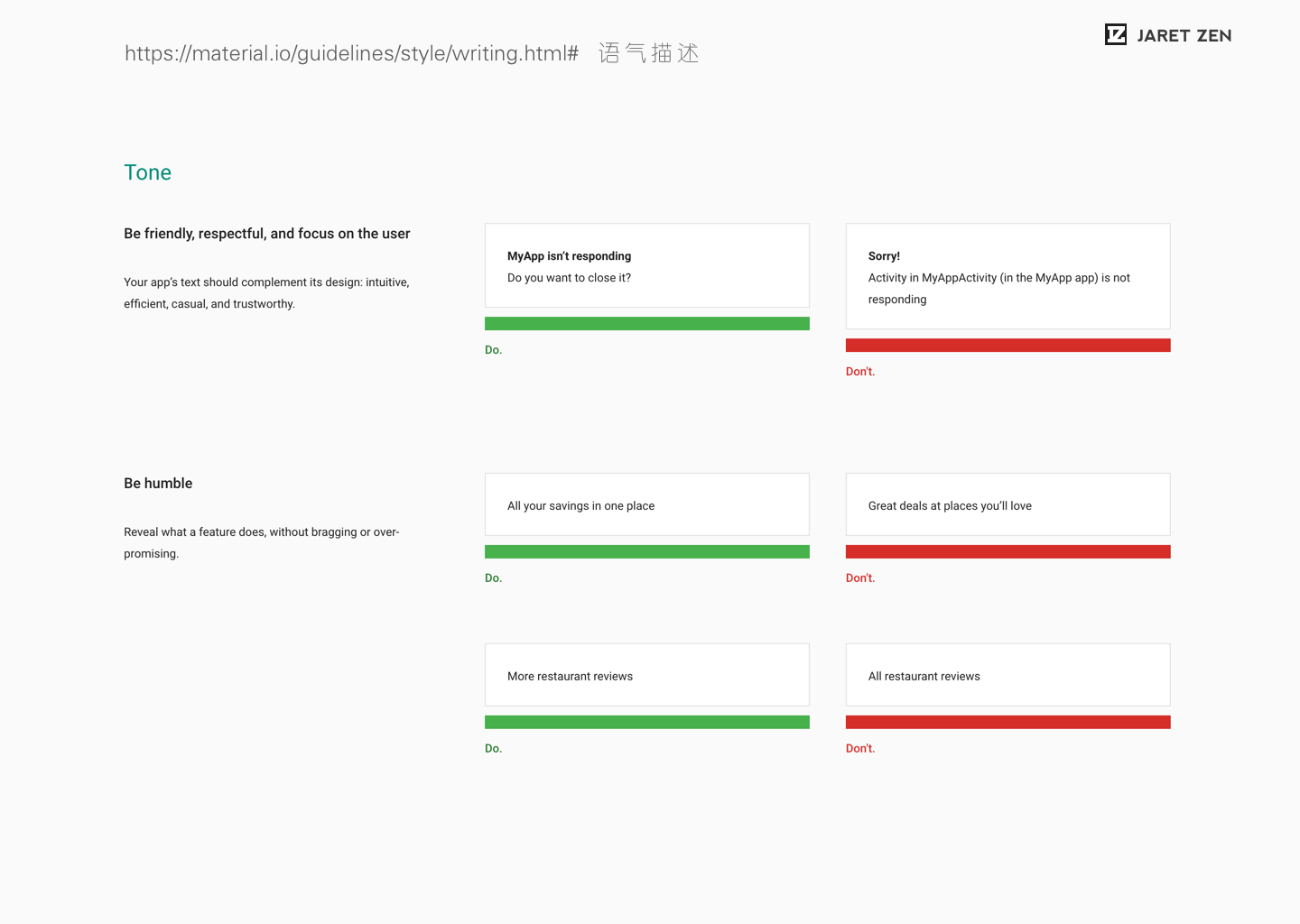
Task: Click the green bar under savings card
Action: point(646,552)
